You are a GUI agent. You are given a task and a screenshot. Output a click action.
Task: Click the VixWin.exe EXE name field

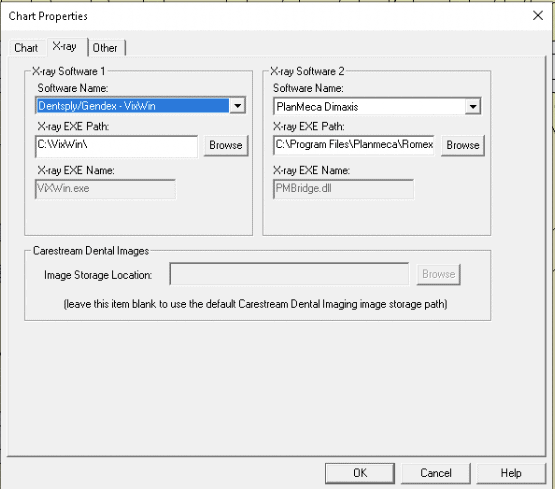(x=105, y=189)
